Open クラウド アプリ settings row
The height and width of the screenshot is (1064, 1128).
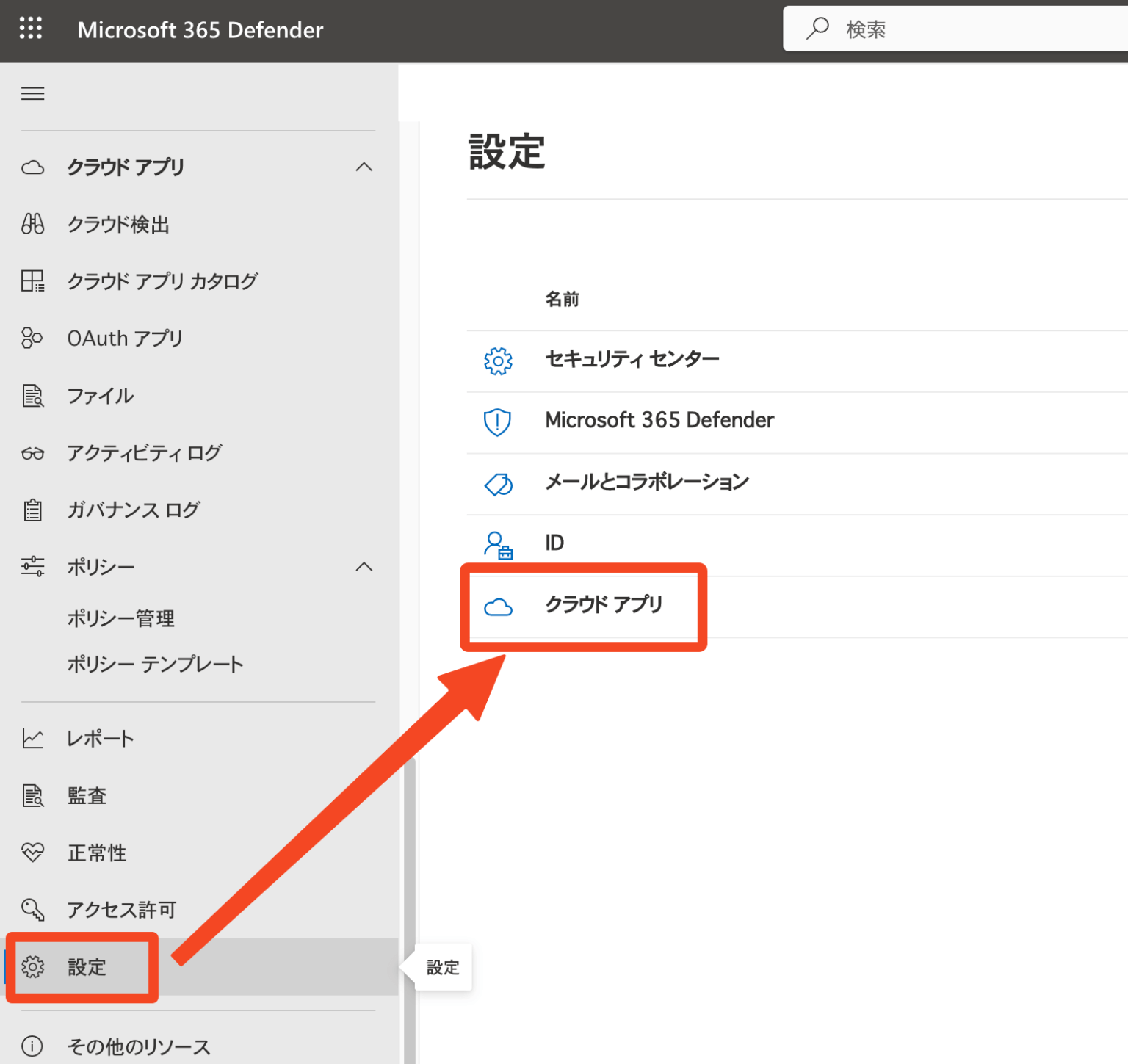[604, 605]
